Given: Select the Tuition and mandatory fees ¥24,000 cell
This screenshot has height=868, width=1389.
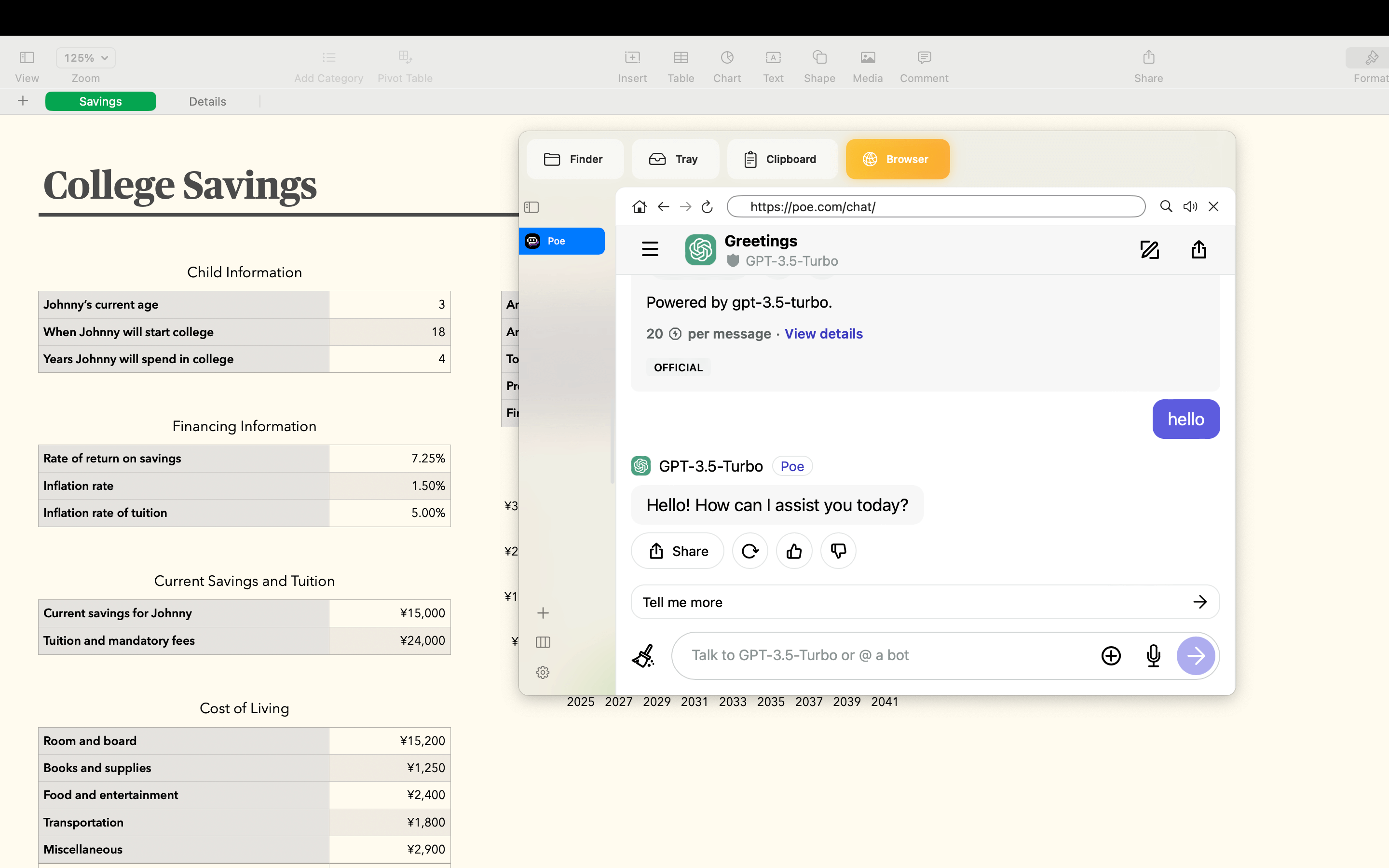Looking at the screenshot, I should point(390,641).
